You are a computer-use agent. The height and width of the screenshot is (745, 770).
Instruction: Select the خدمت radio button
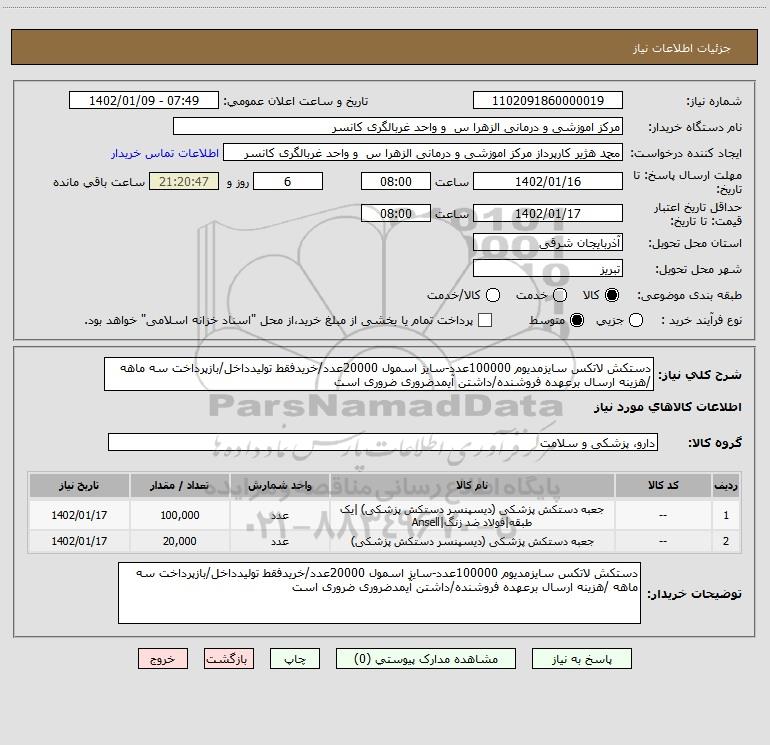click(560, 295)
